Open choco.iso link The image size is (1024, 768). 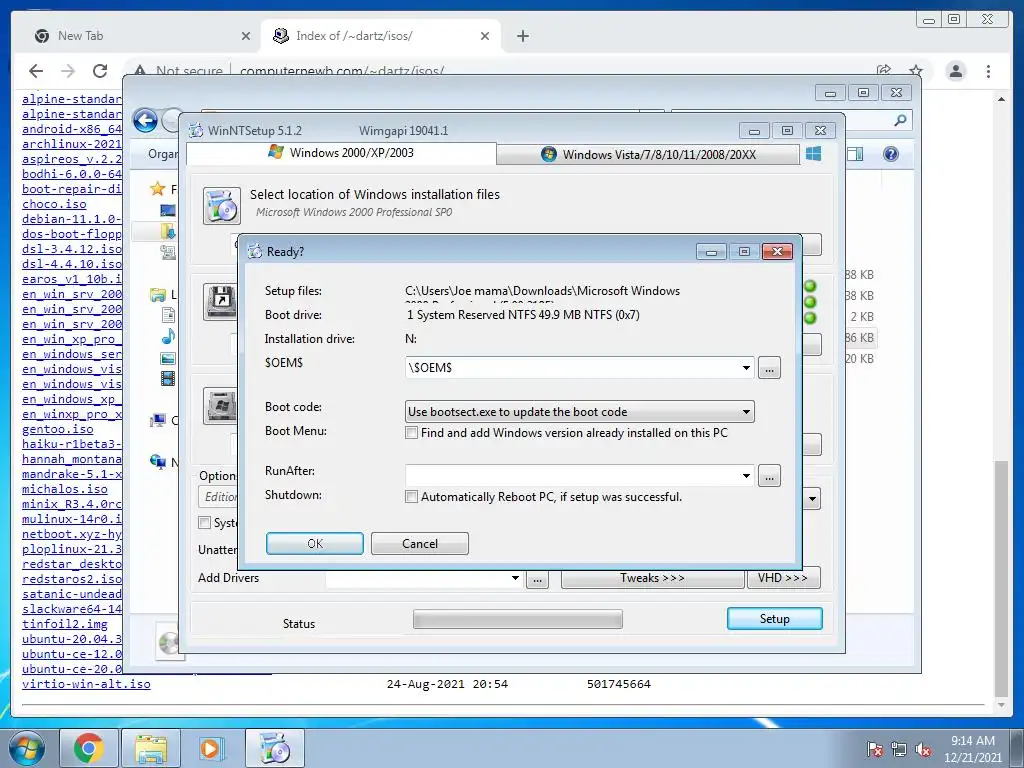pos(54,204)
